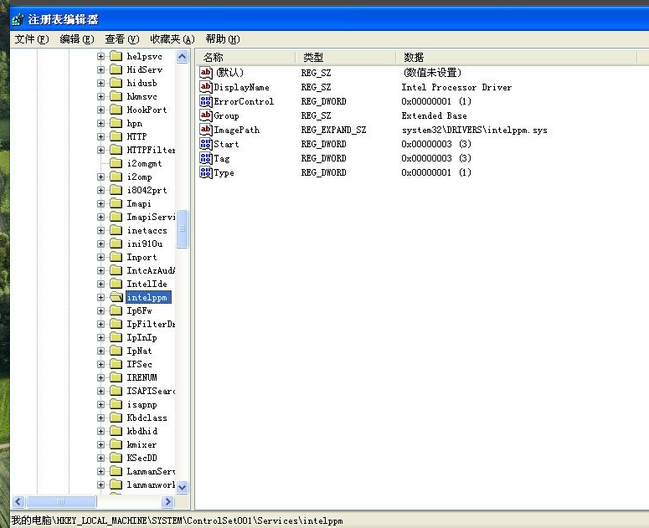Click the DisplayName string value icon
Screen dimensions: 649x528
click(x=206, y=88)
